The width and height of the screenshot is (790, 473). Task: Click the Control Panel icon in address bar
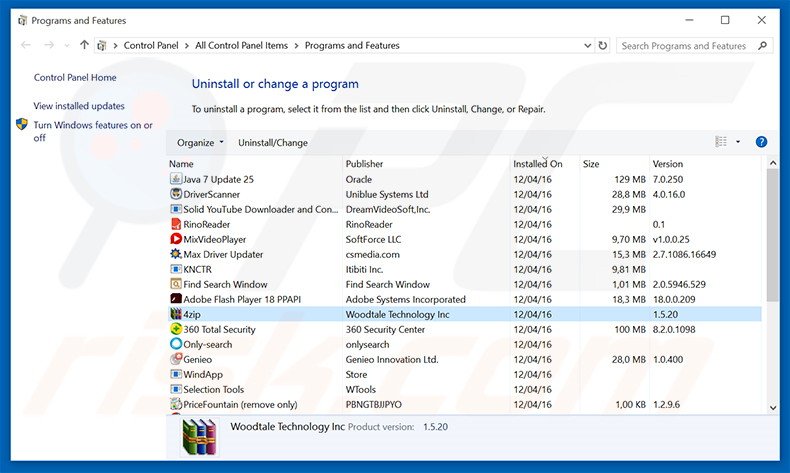102,45
